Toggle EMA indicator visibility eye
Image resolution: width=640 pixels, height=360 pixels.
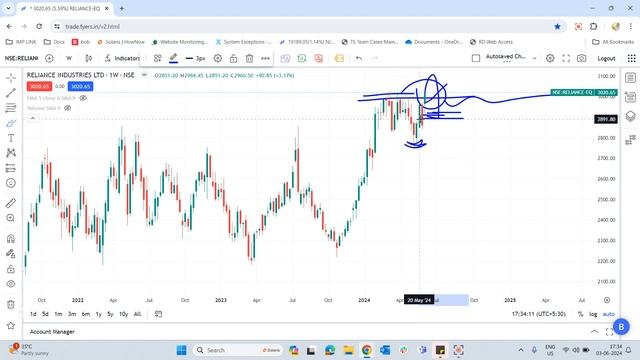(83, 98)
